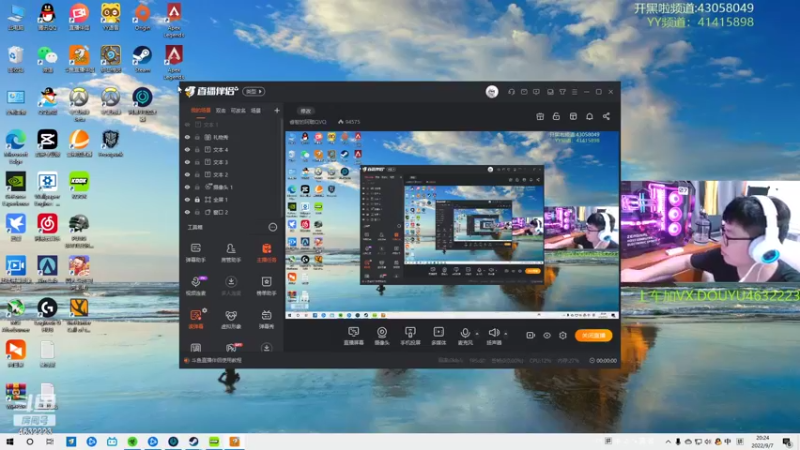
Task: Open the 视频连麦 microphone tool
Action: [x=196, y=286]
